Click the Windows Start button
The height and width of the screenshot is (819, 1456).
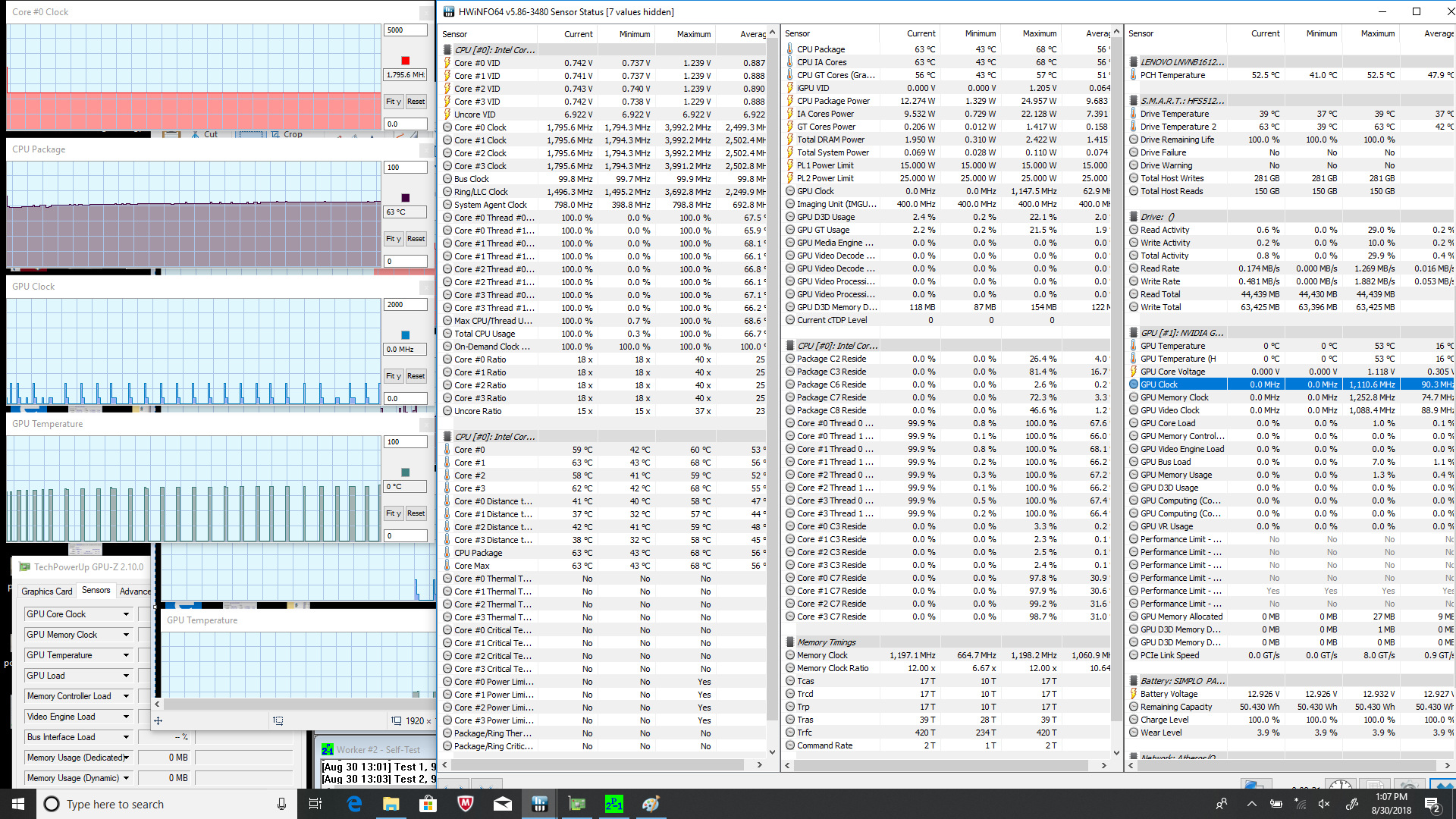pyautogui.click(x=18, y=804)
